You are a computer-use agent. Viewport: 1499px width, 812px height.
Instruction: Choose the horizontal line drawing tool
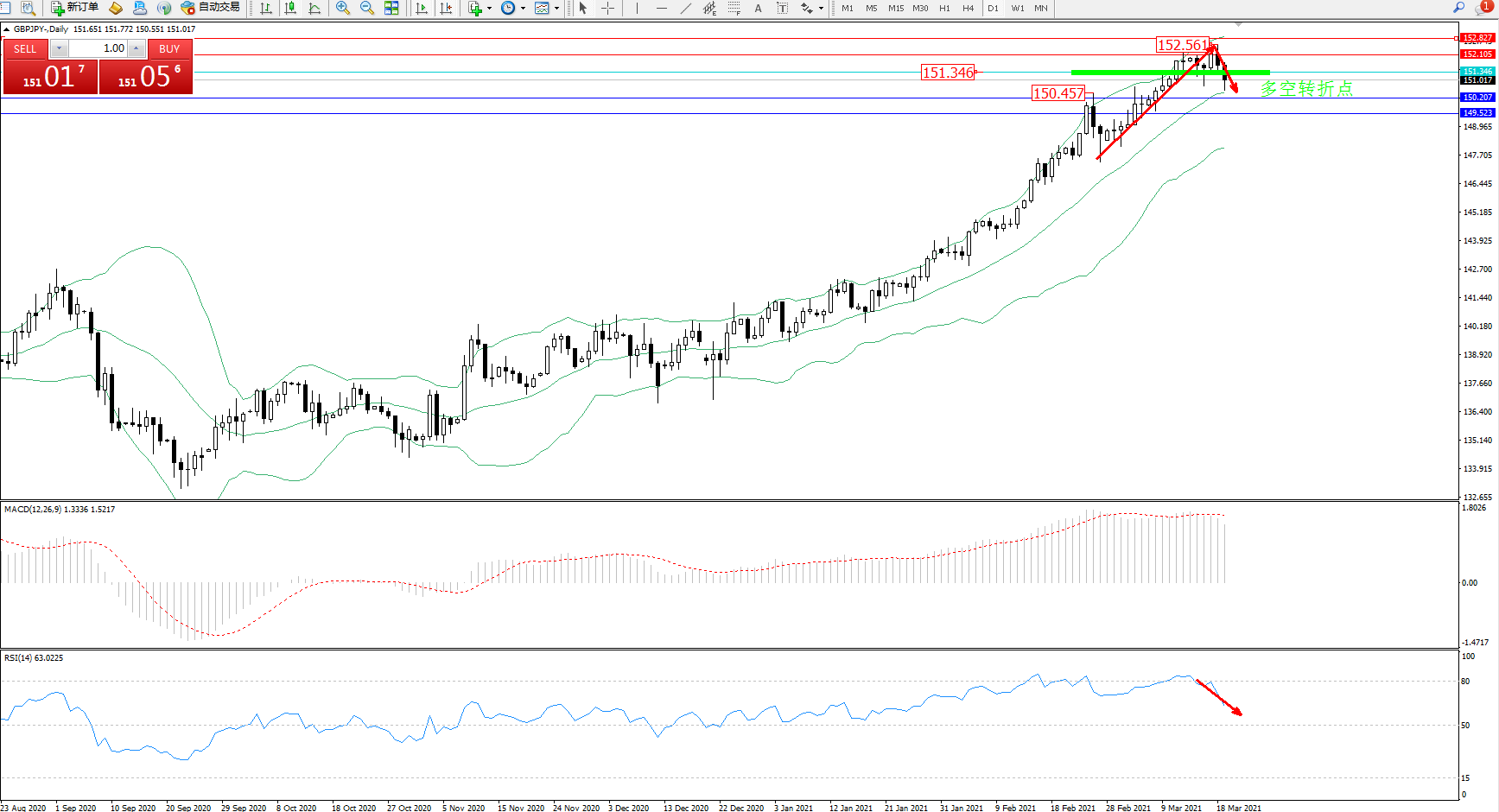[661, 8]
